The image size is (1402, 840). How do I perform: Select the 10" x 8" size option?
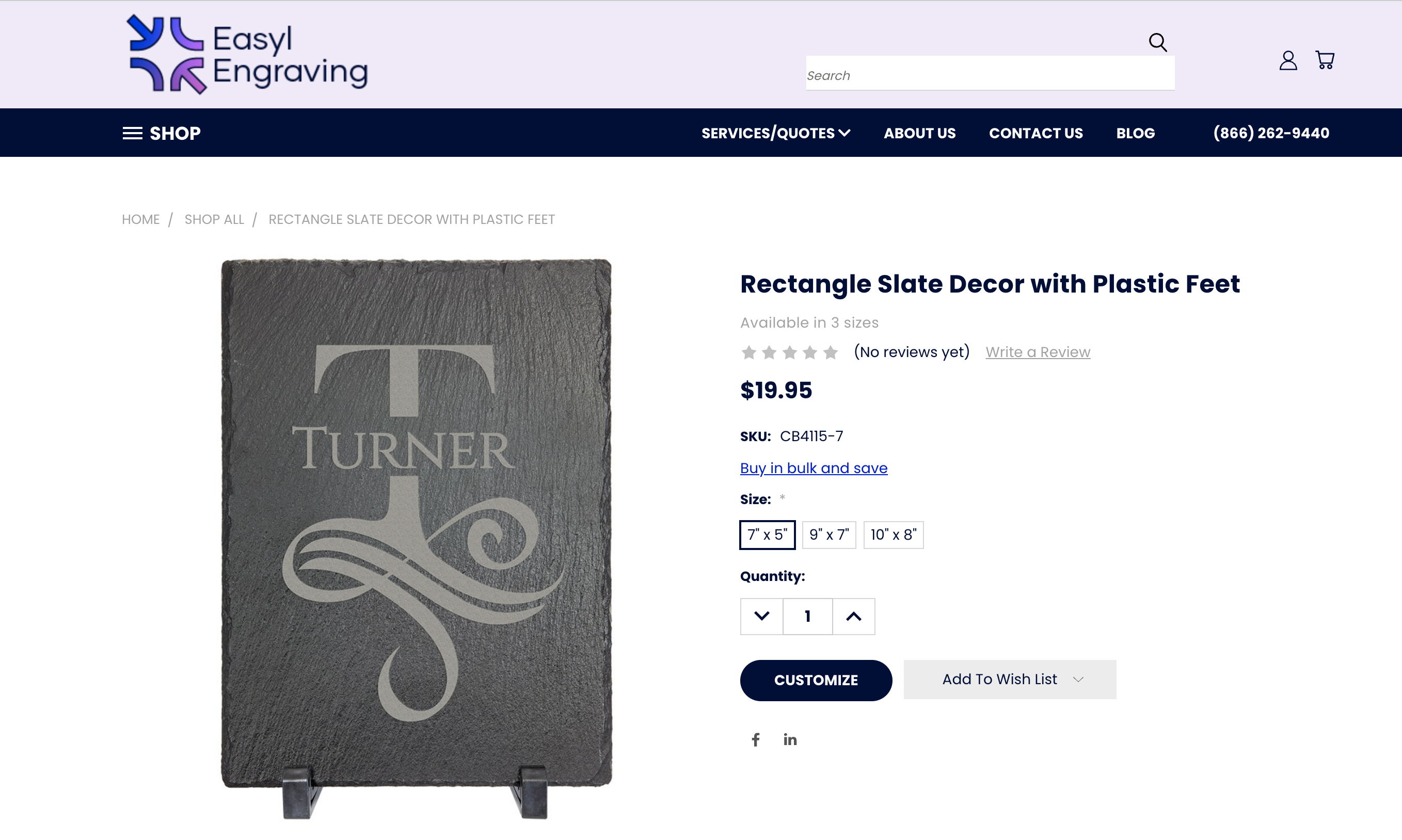click(893, 535)
